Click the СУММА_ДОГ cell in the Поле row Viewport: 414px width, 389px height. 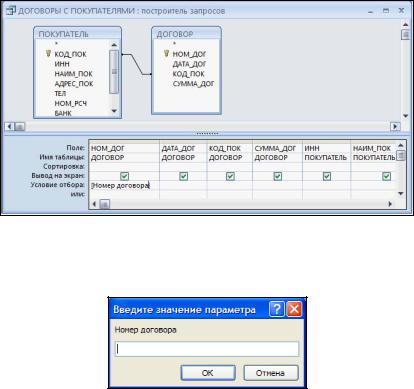tap(277, 148)
